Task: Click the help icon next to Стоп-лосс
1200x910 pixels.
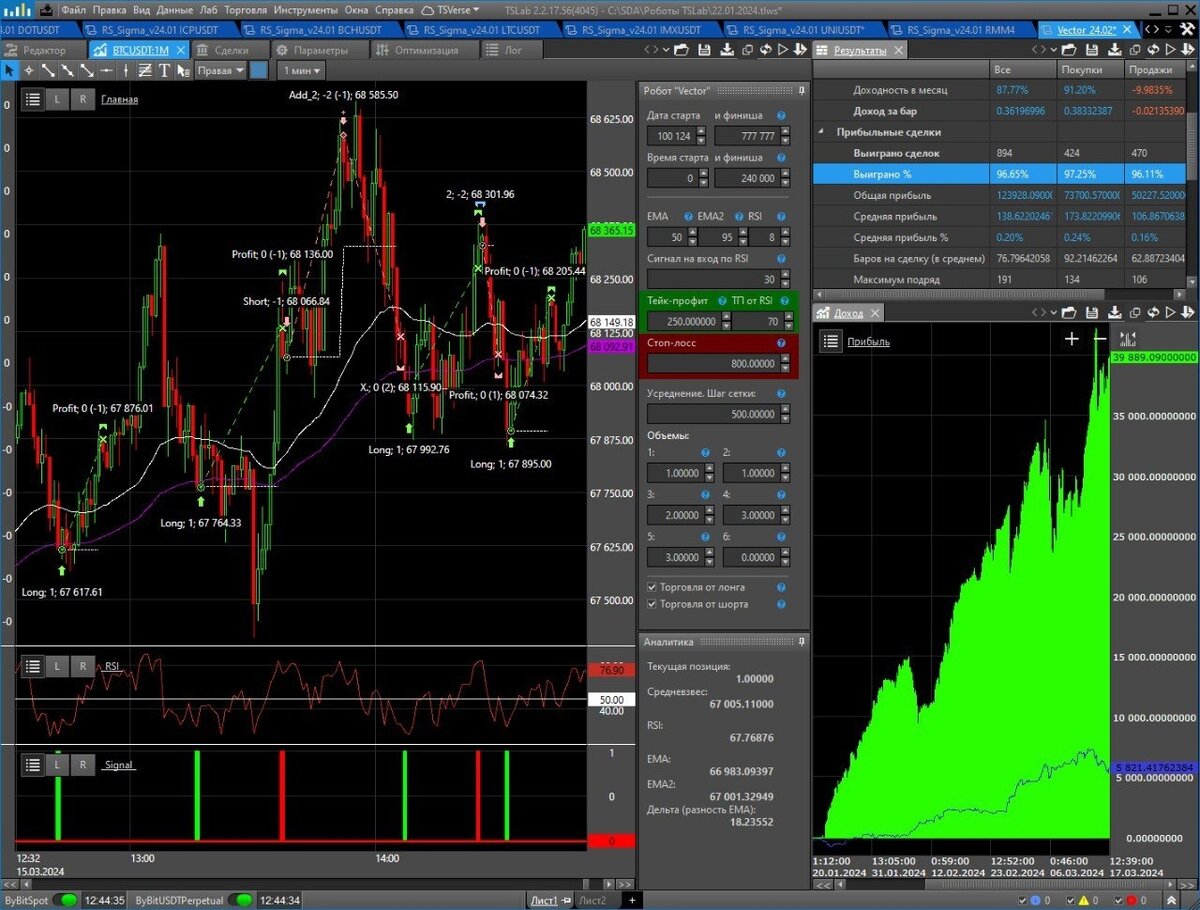Action: pyautogui.click(x=782, y=343)
